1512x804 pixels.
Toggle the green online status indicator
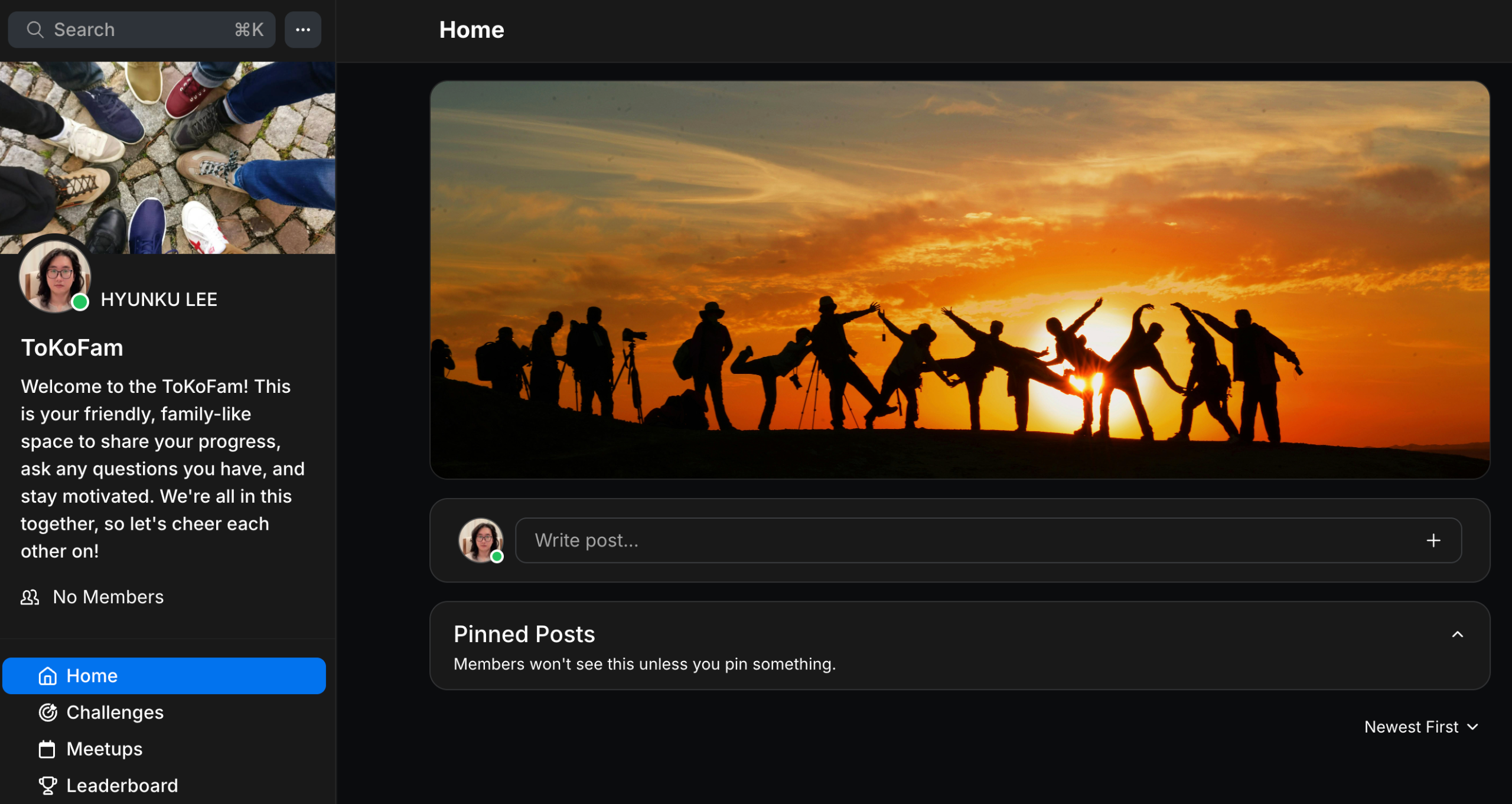click(x=81, y=302)
